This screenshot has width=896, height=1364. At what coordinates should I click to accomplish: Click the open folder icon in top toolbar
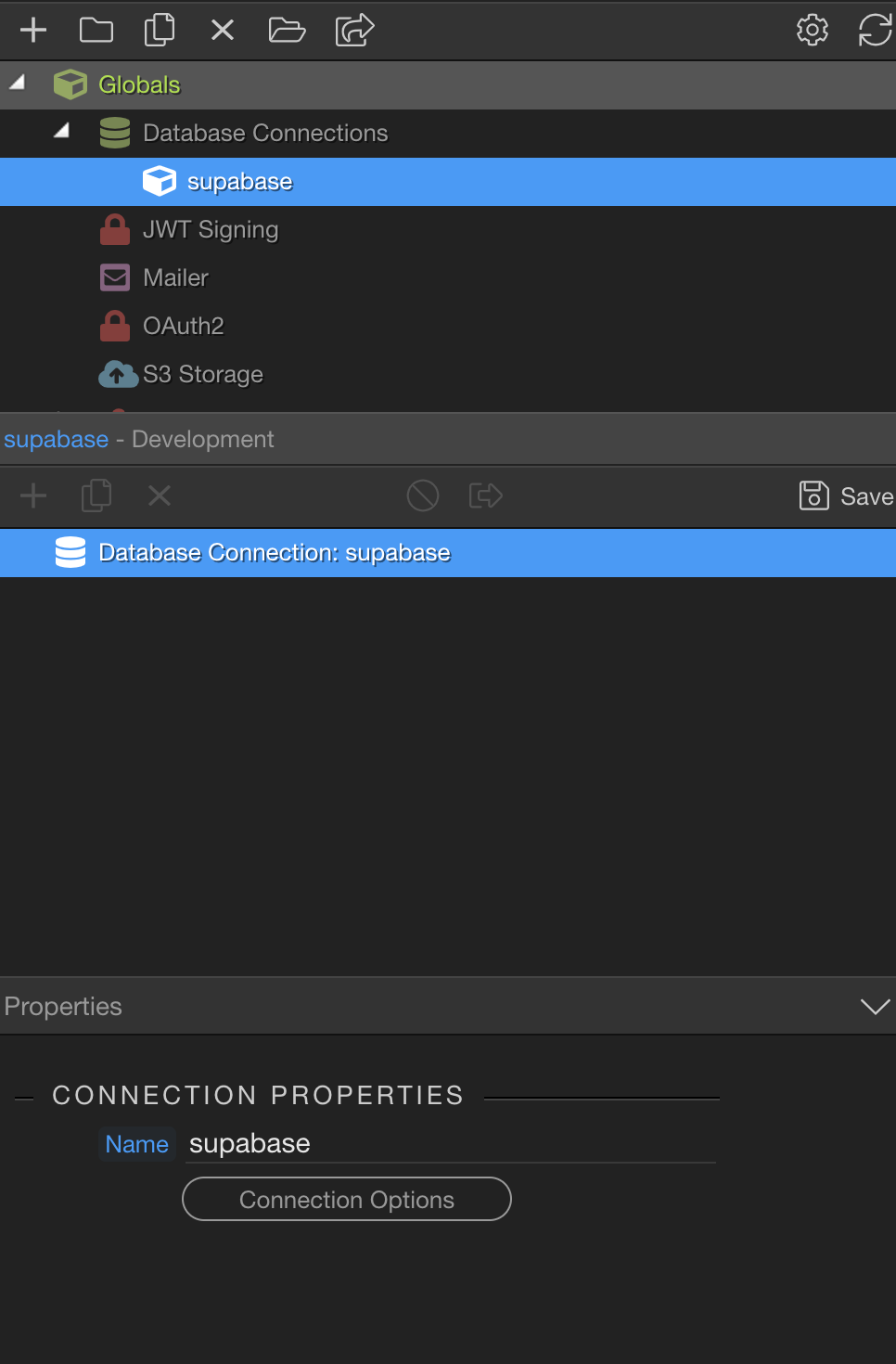click(287, 30)
